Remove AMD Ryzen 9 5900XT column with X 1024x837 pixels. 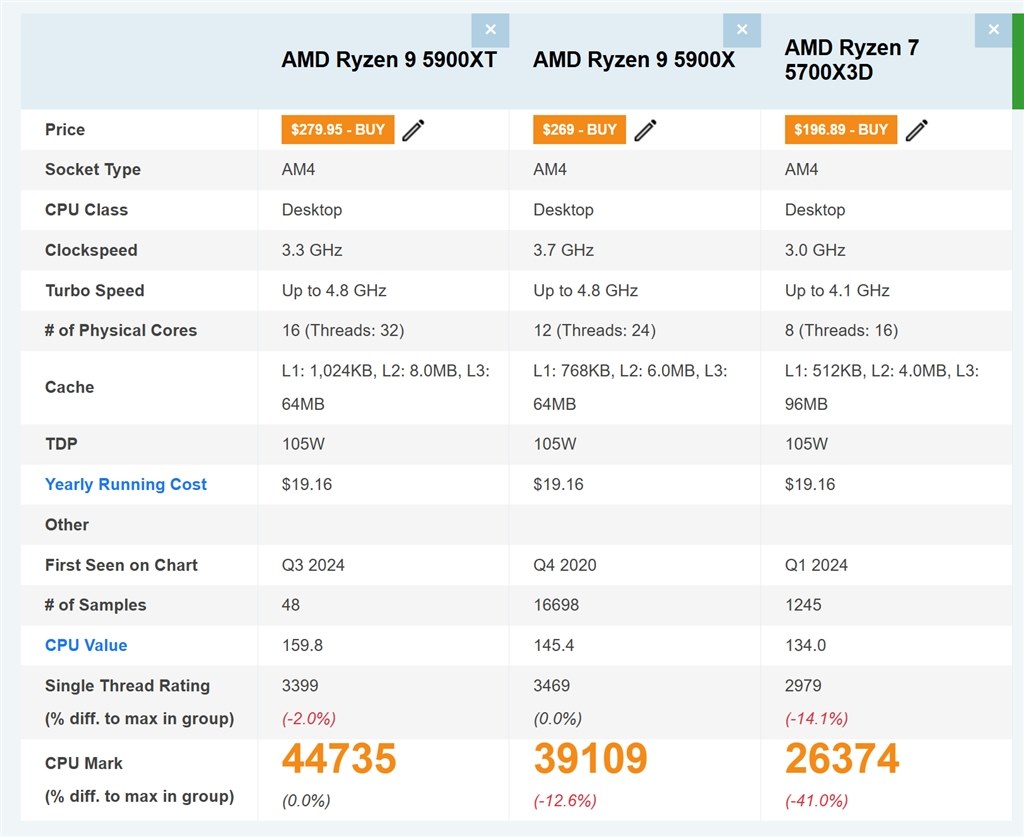490,30
